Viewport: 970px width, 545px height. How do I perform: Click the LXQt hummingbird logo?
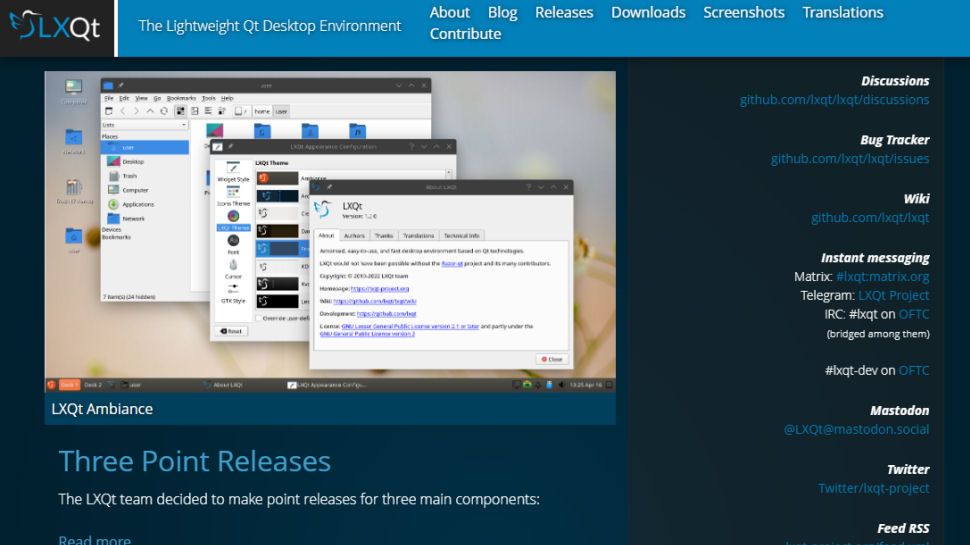55,27
